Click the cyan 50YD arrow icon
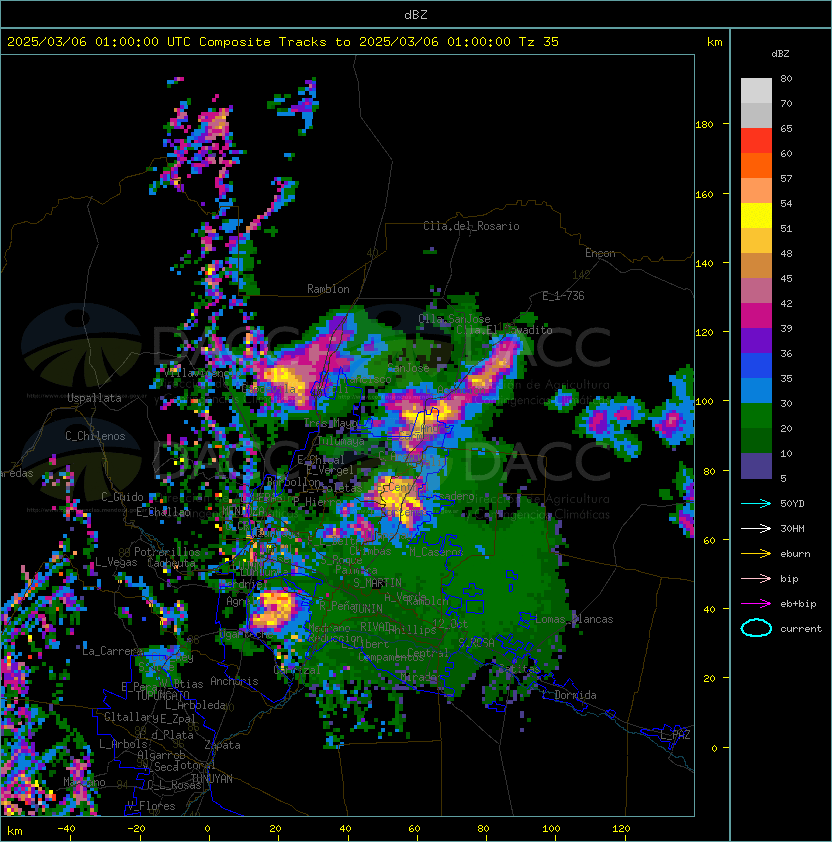The image size is (832, 842). (756, 504)
